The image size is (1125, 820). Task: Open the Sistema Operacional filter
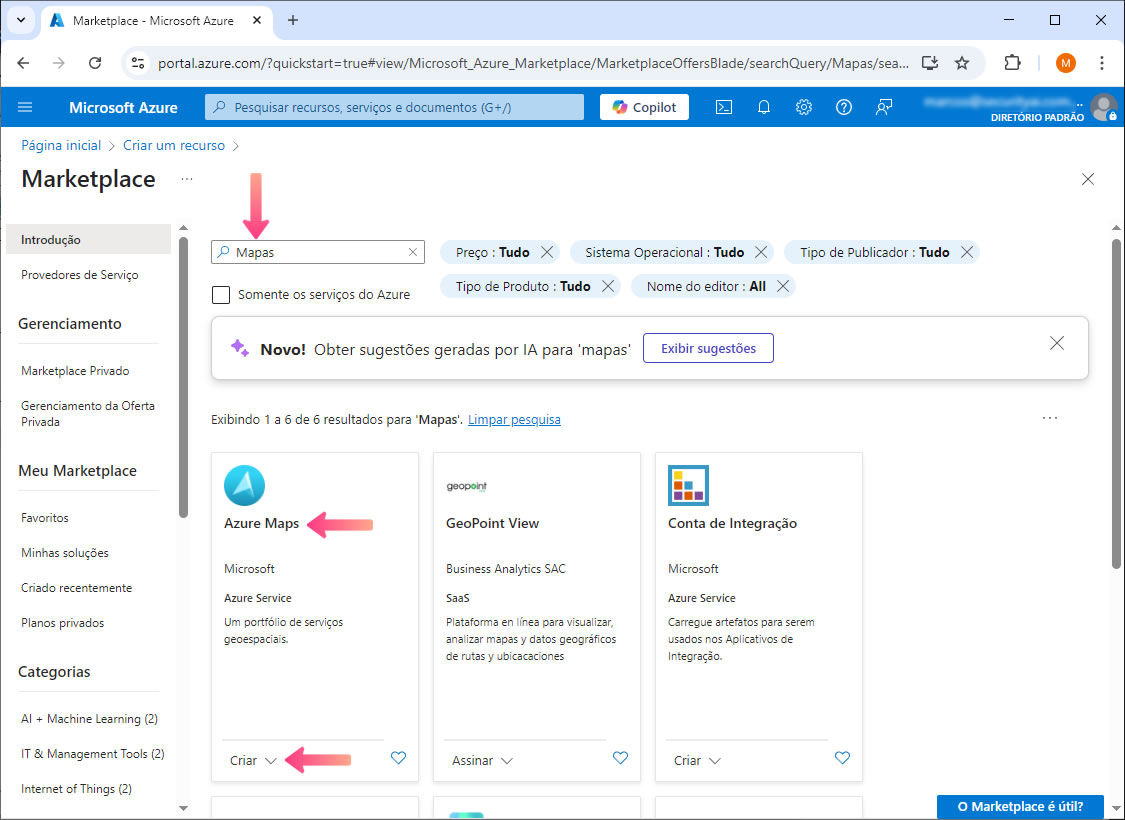[664, 253]
